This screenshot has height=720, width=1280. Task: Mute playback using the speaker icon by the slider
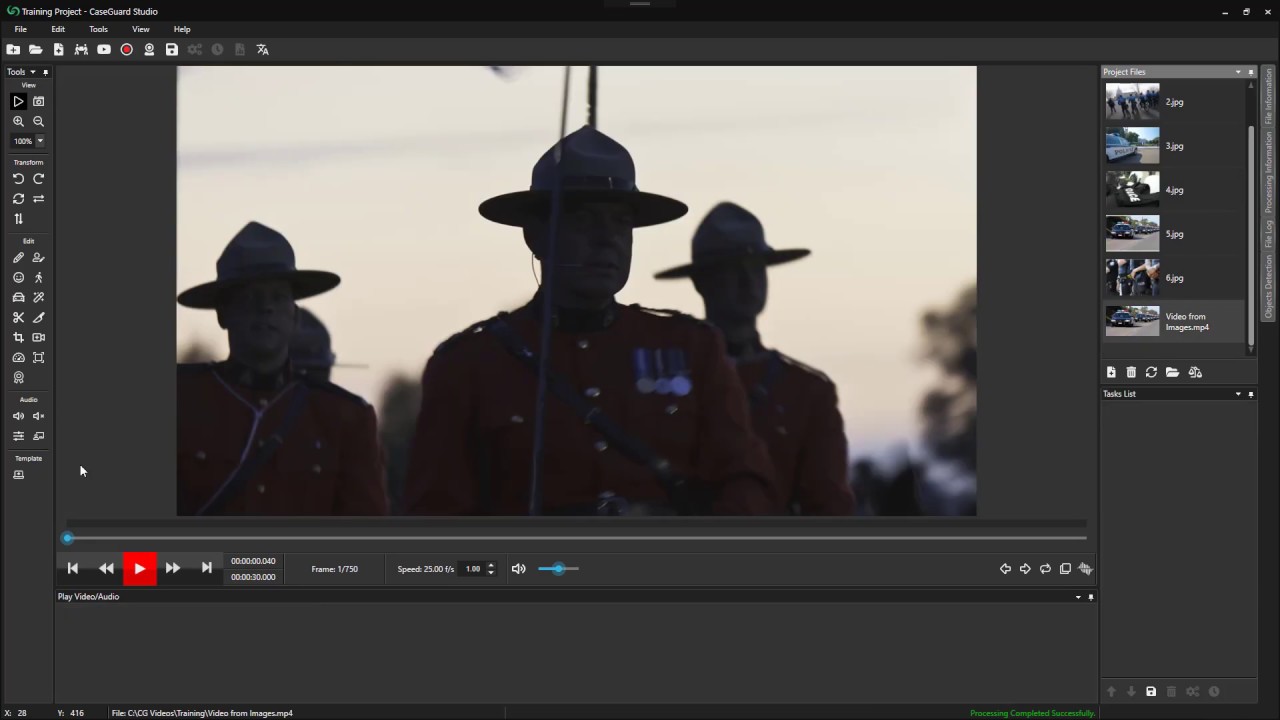(519, 569)
